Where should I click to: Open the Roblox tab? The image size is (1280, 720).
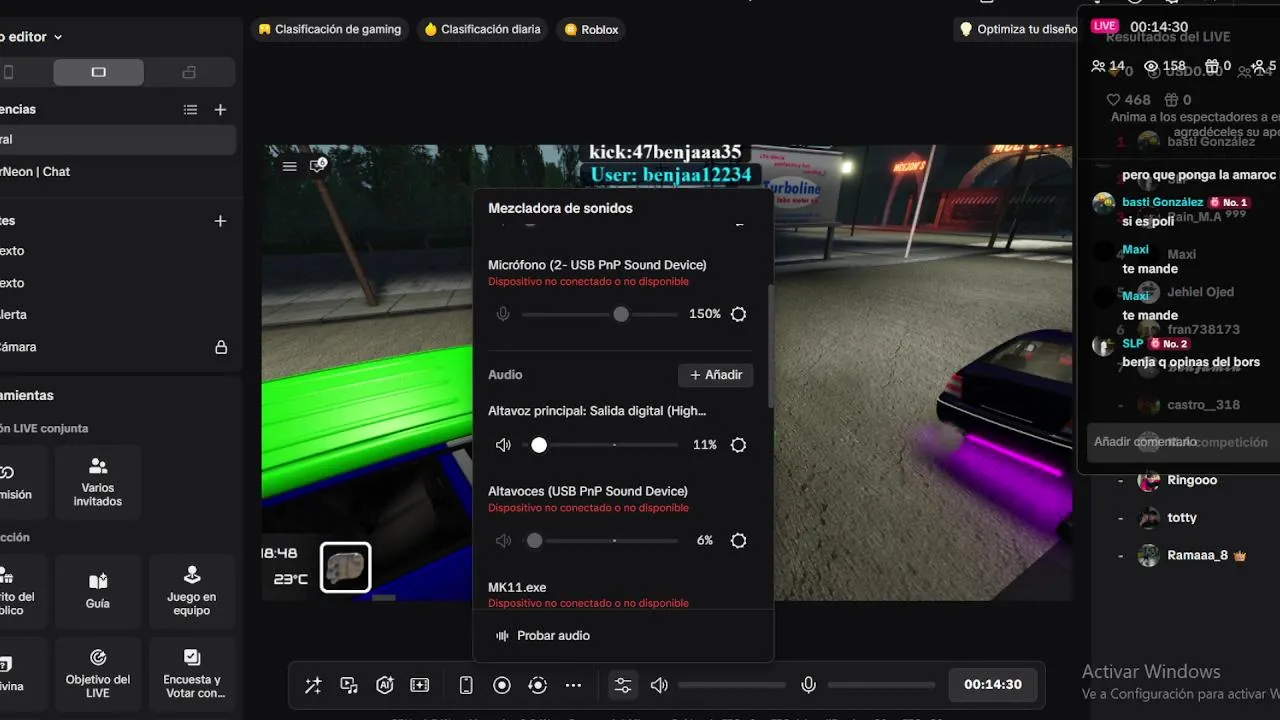click(591, 29)
